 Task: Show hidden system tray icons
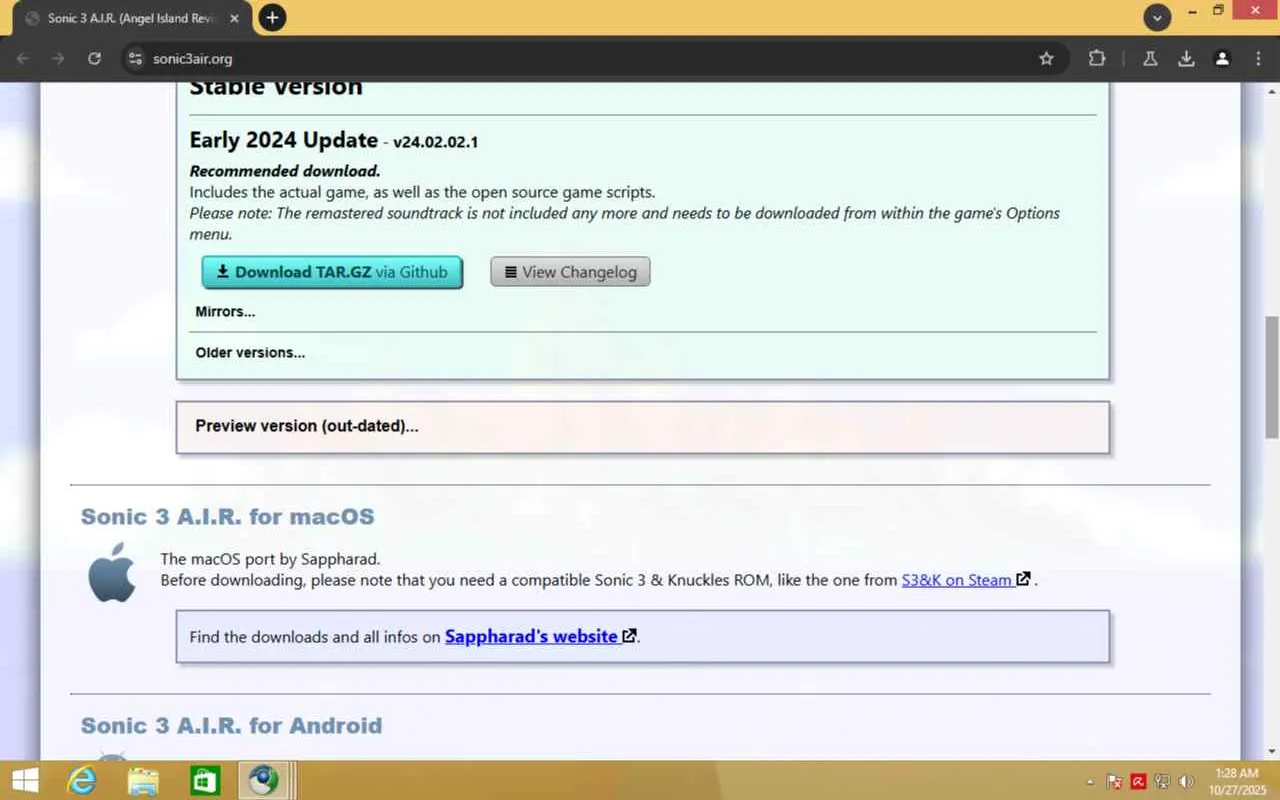(1090, 781)
